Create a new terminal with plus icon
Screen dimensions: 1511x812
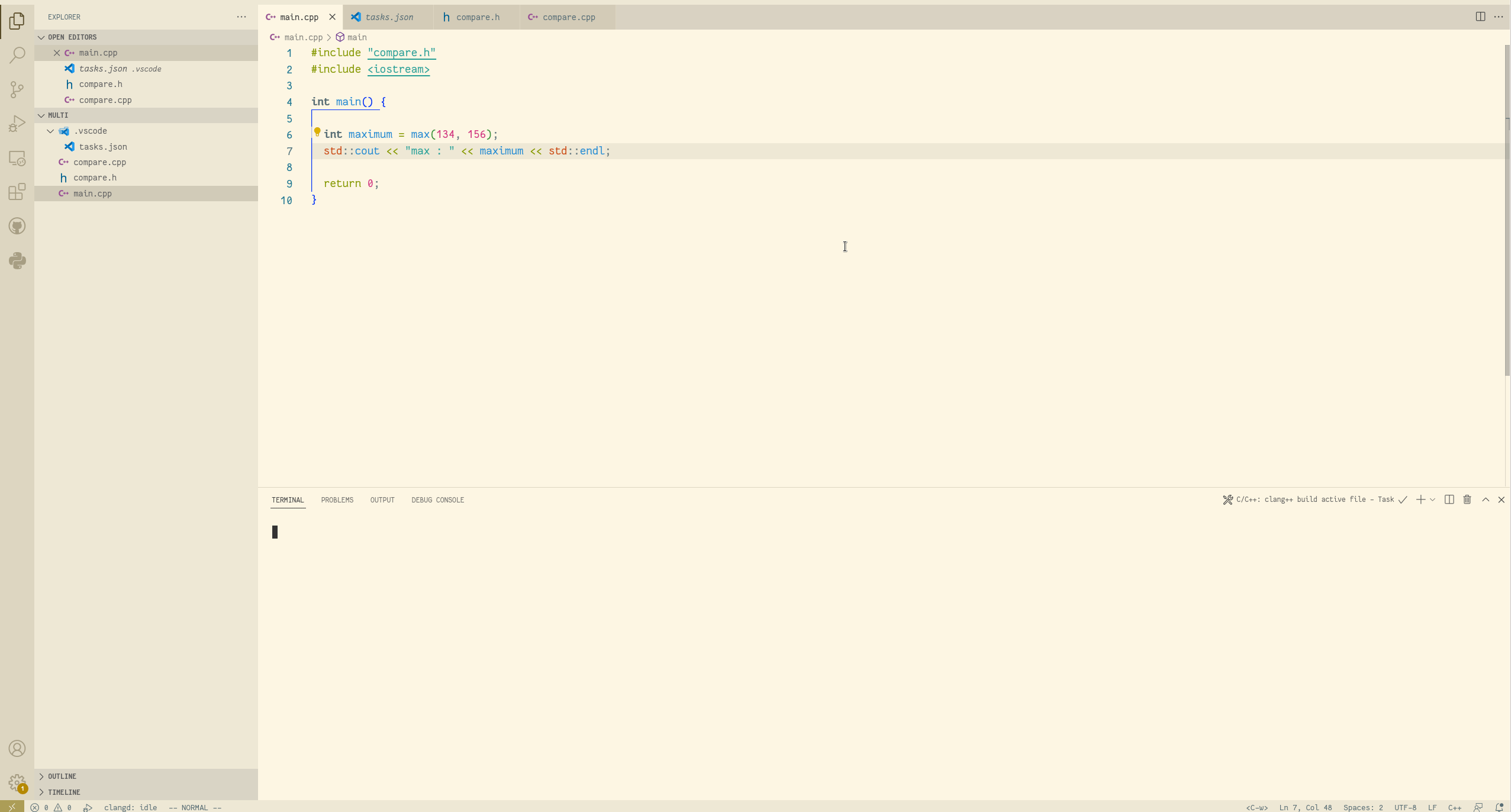1420,500
